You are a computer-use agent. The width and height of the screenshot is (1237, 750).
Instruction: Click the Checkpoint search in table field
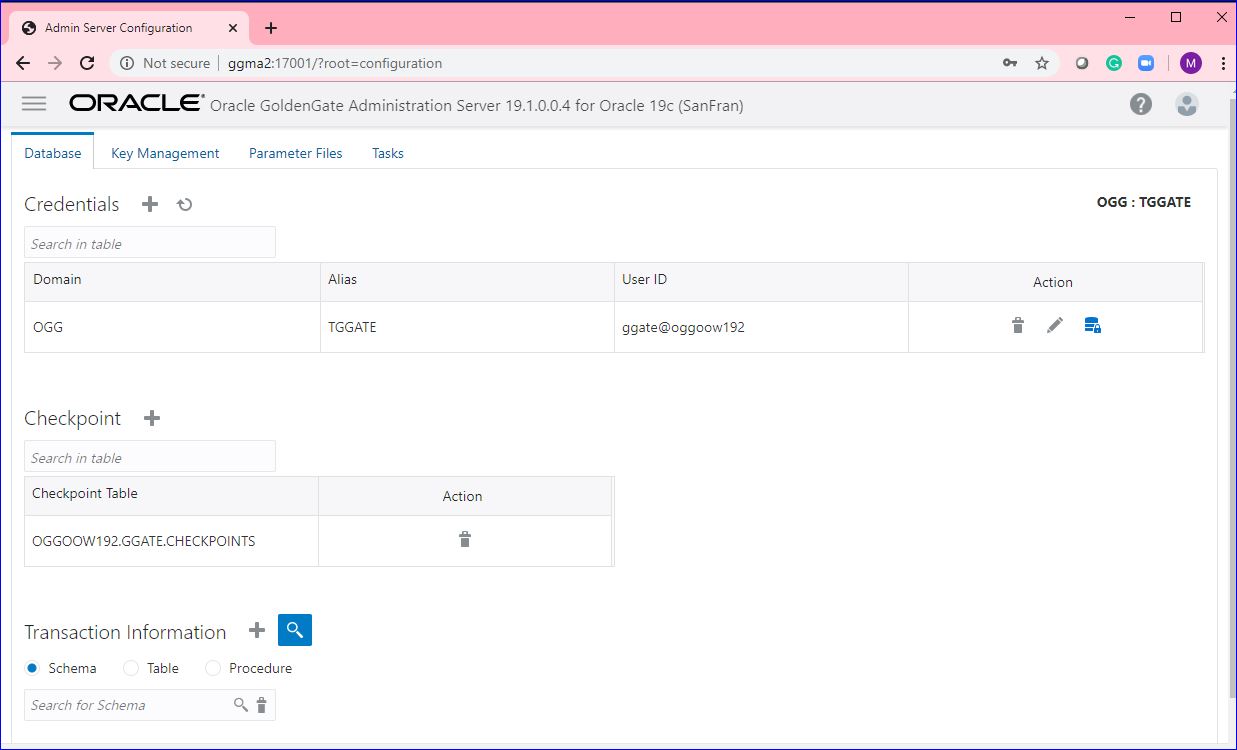tap(150, 457)
